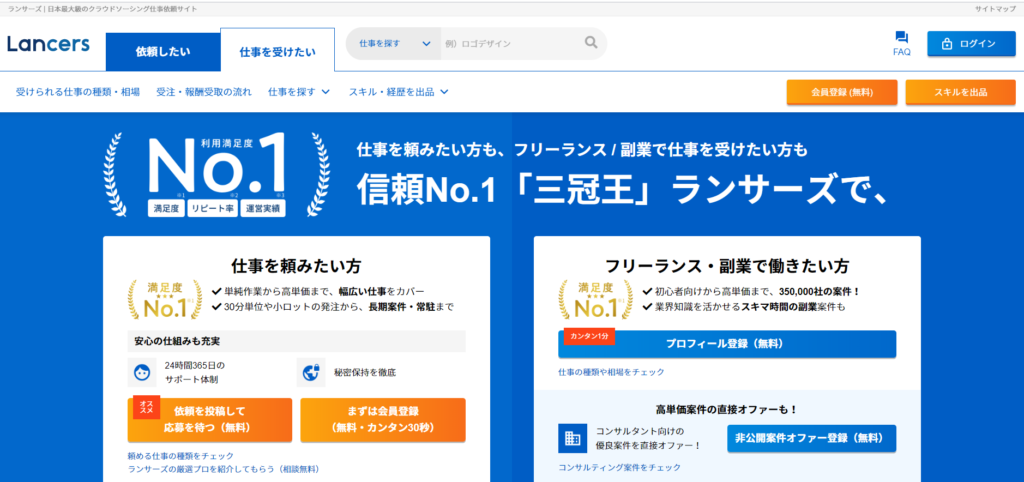Viewport: 1024px width, 482px height.
Task: Click プロフィール登録（無料） button
Action: pyautogui.click(x=727, y=344)
